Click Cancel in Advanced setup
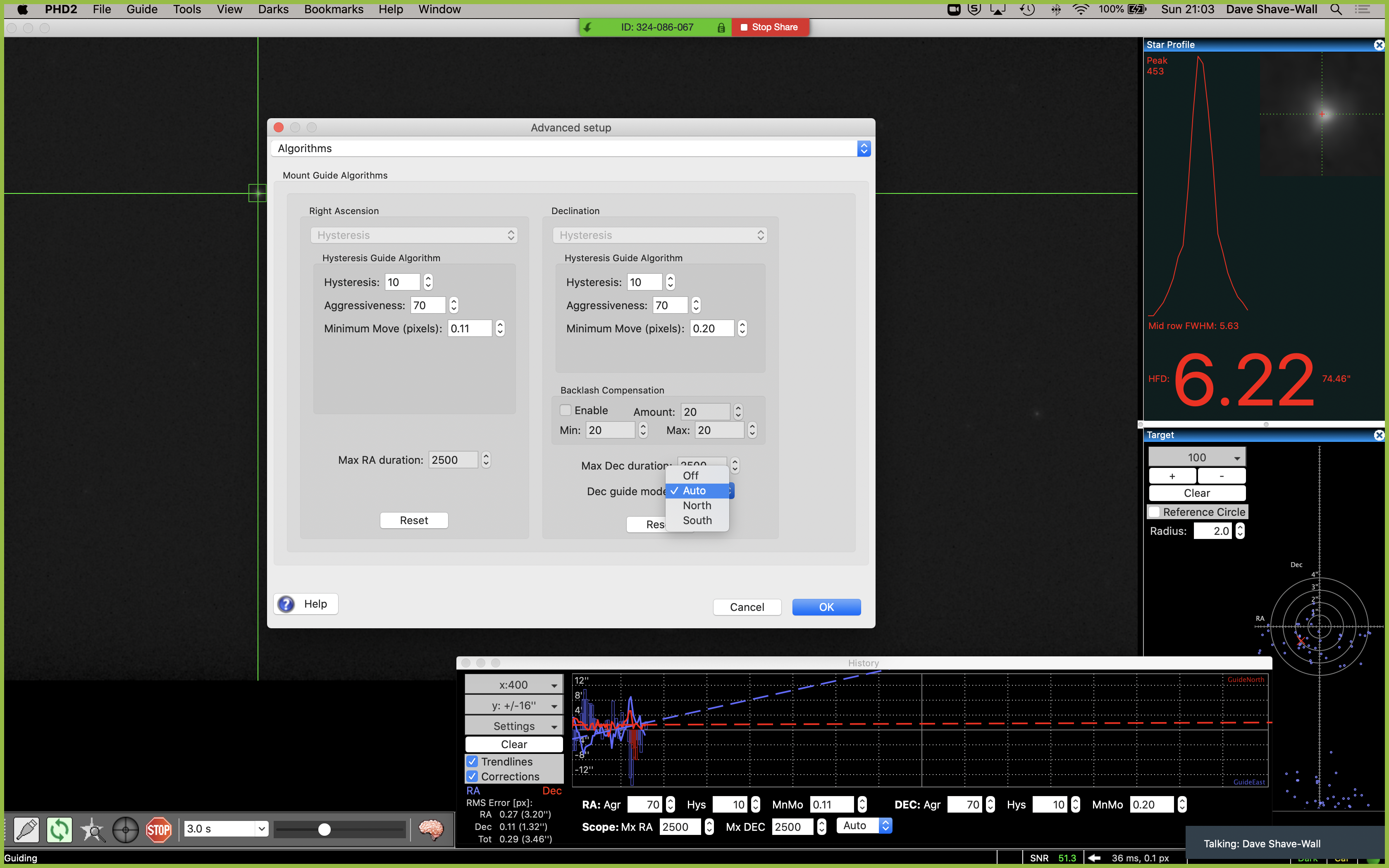This screenshot has width=1389, height=868. tap(747, 607)
